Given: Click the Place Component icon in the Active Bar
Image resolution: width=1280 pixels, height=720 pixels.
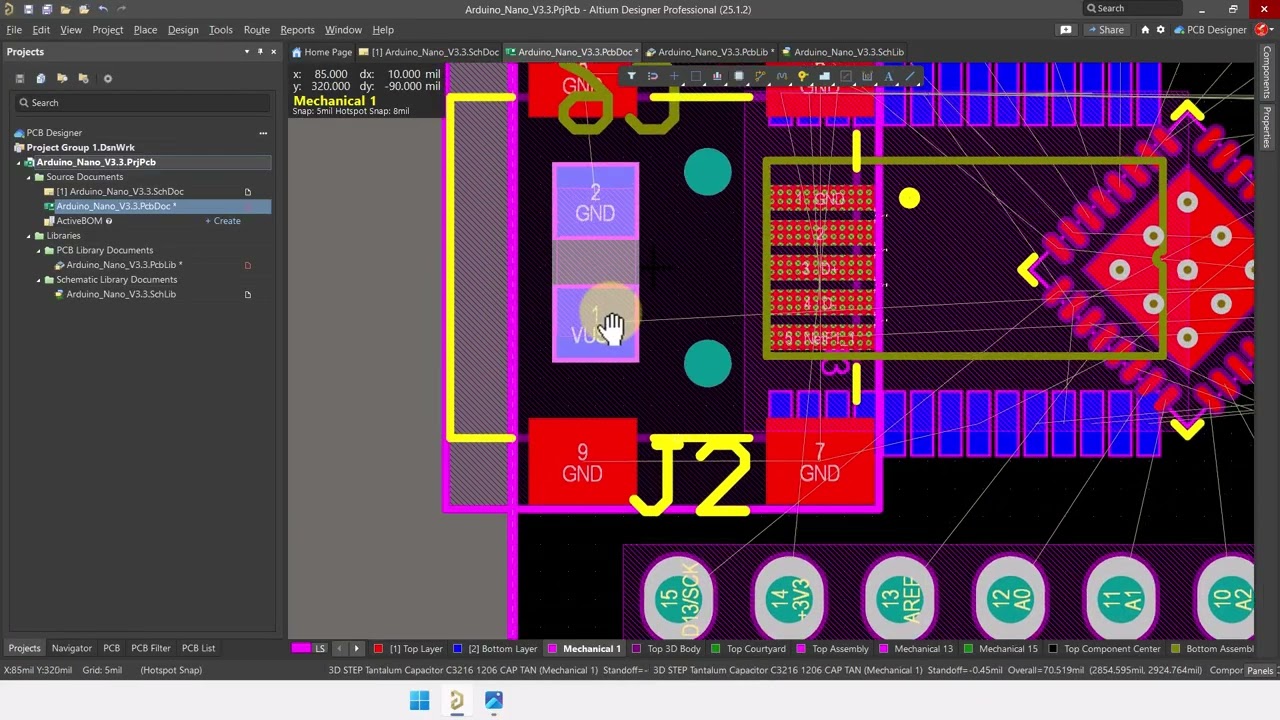Looking at the screenshot, I should 739,76.
